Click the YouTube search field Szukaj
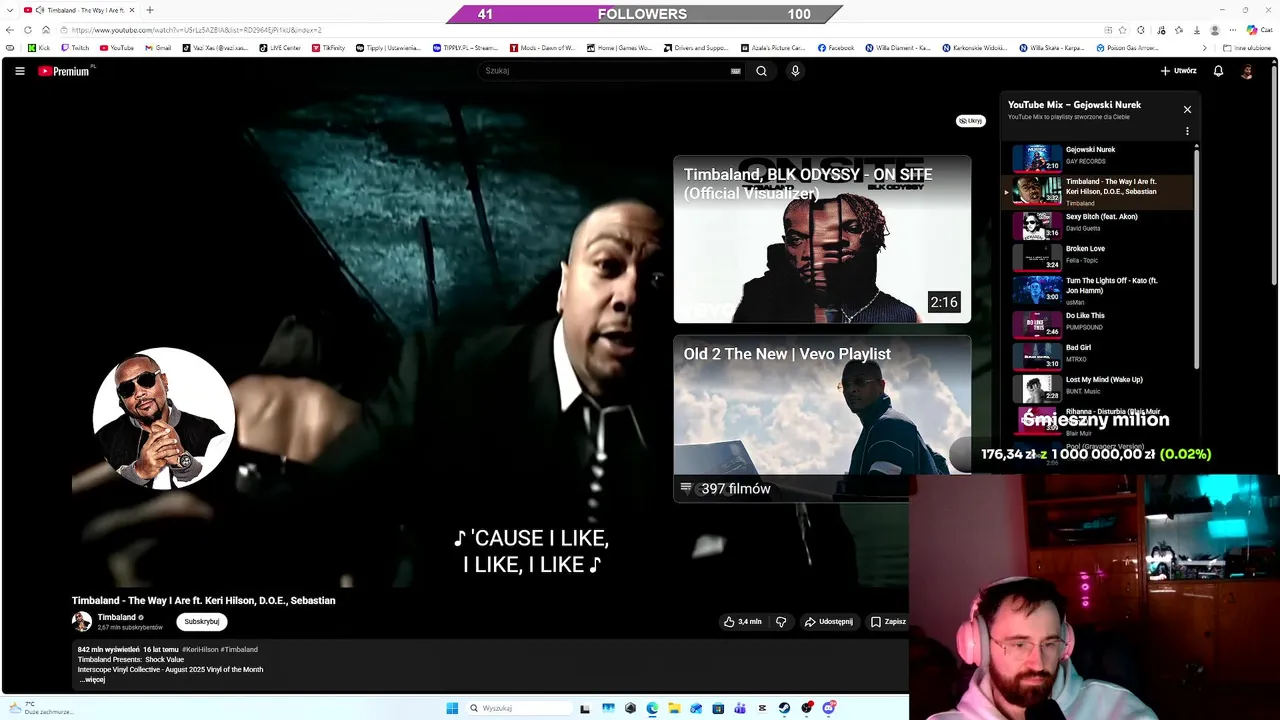The image size is (1280, 720). 605,71
